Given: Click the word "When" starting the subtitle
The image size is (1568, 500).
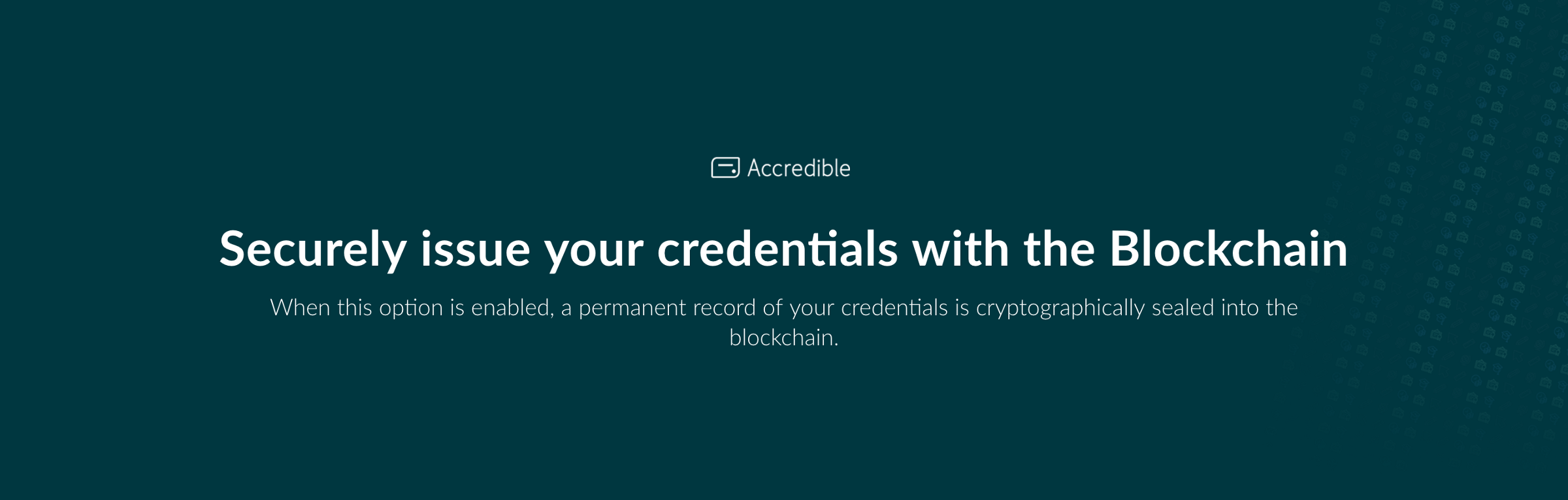Looking at the screenshot, I should pyautogui.click(x=300, y=307).
